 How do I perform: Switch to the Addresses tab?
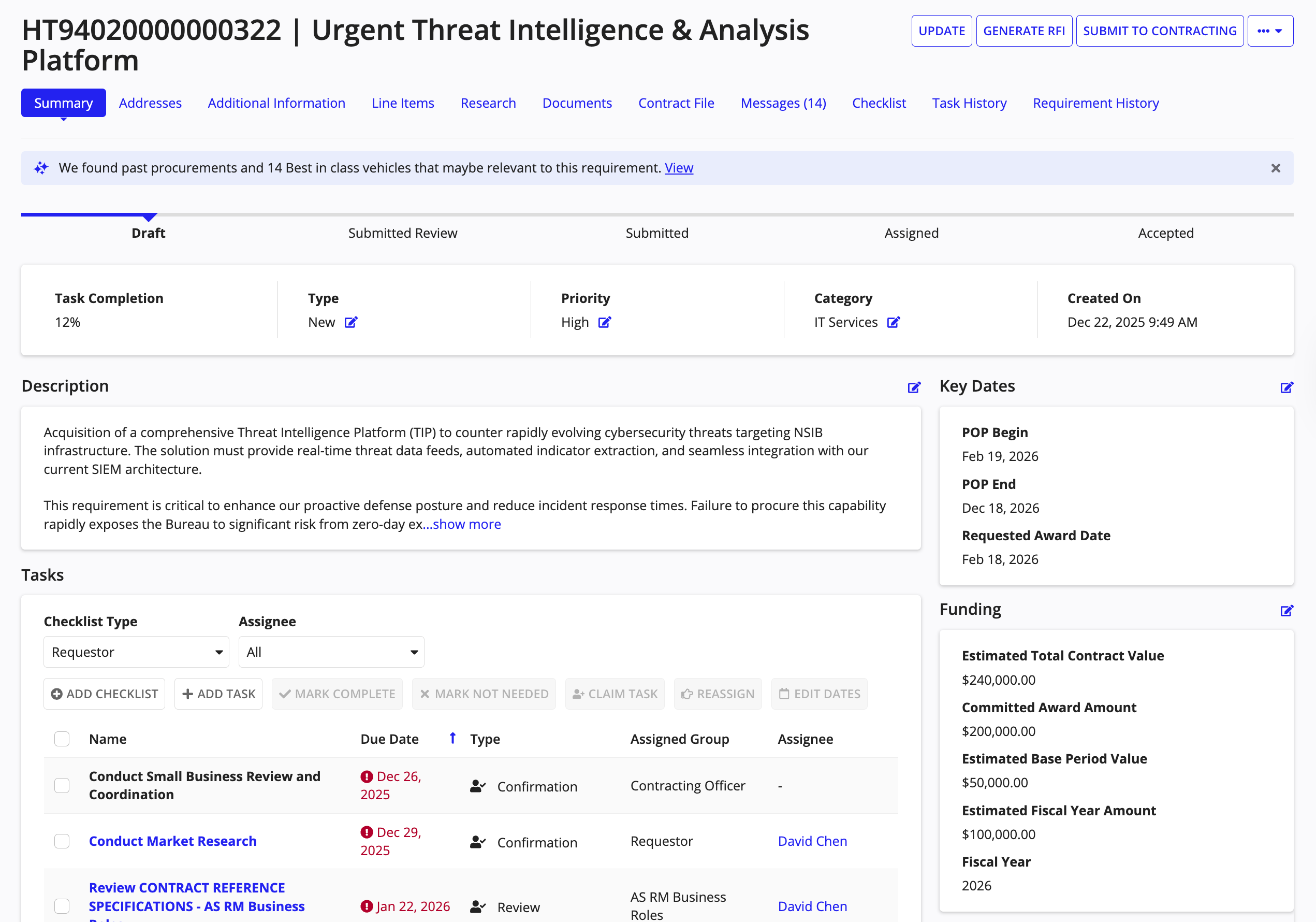pyautogui.click(x=150, y=103)
